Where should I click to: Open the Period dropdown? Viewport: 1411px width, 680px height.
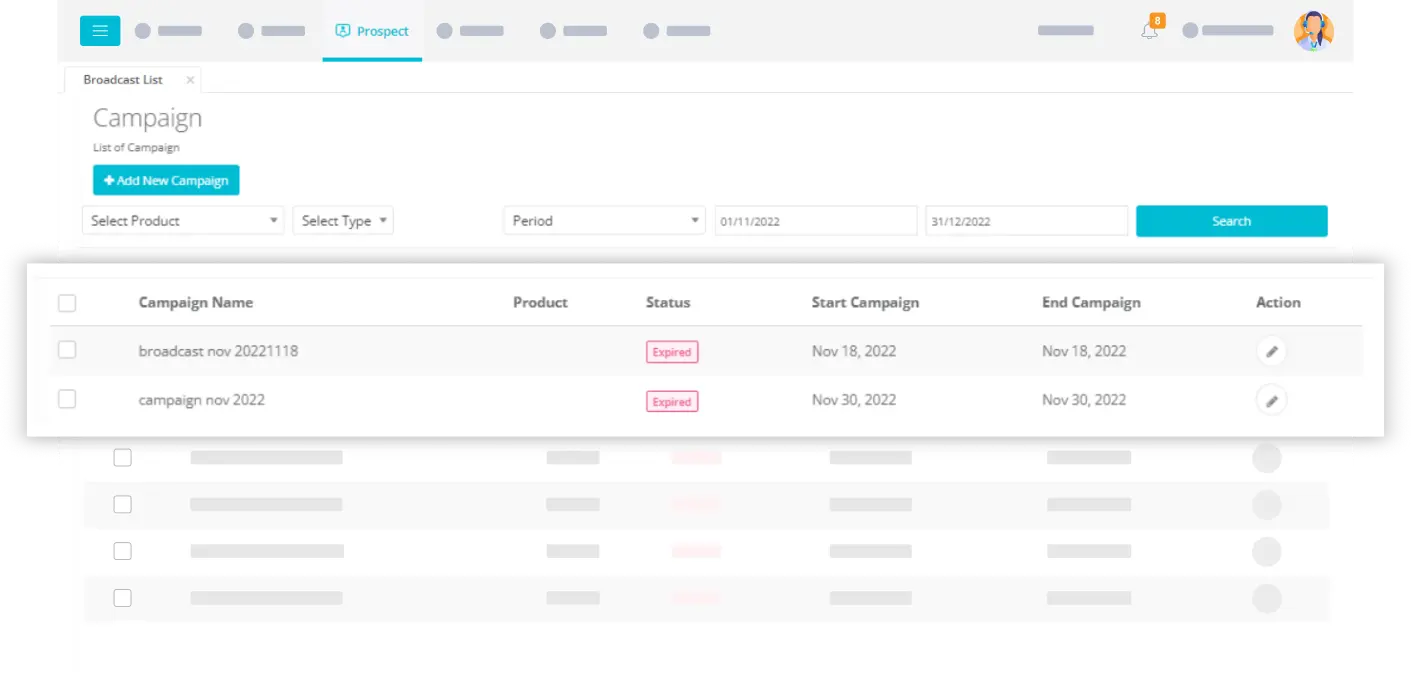click(x=604, y=221)
